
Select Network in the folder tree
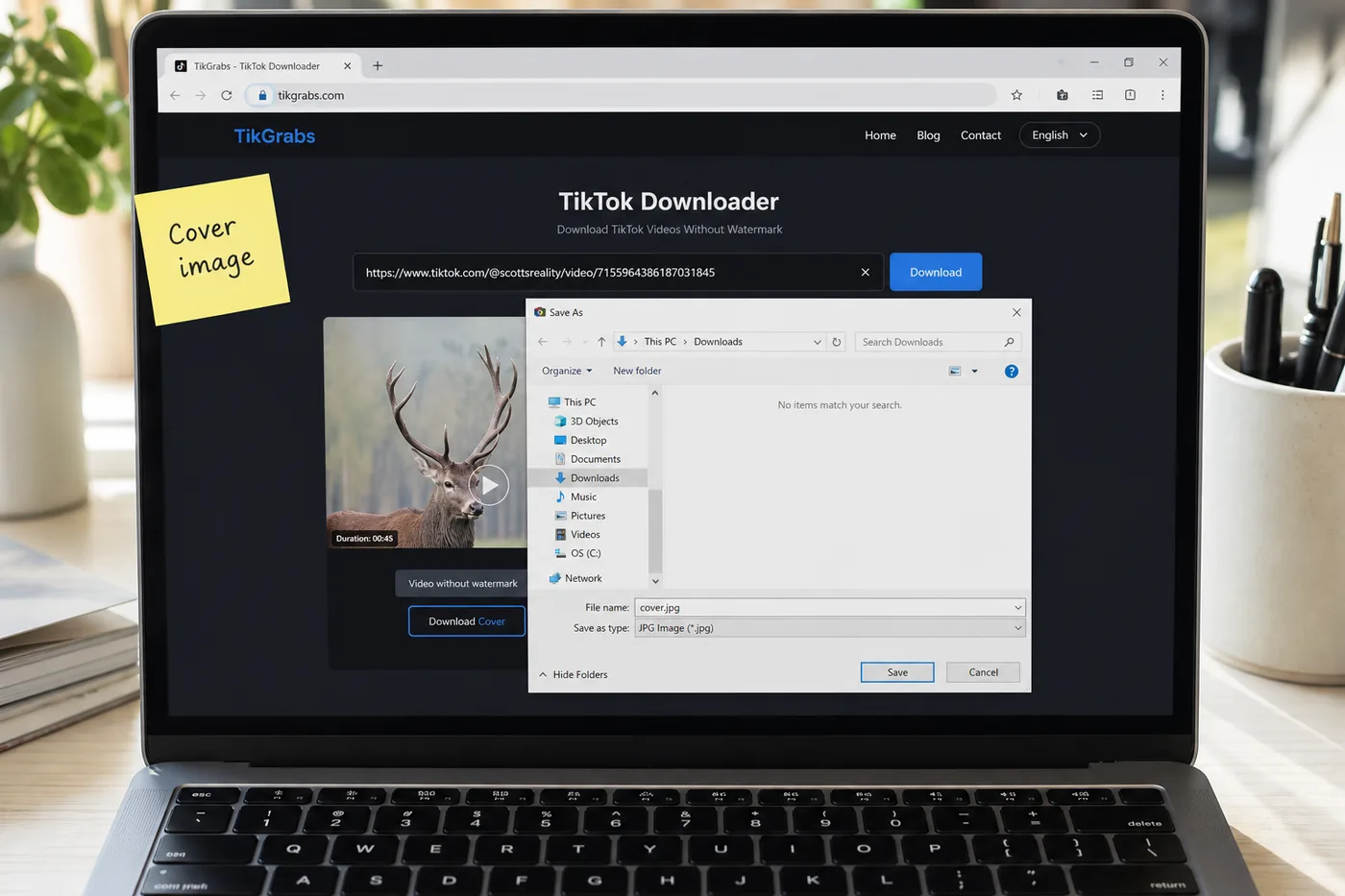coord(575,578)
